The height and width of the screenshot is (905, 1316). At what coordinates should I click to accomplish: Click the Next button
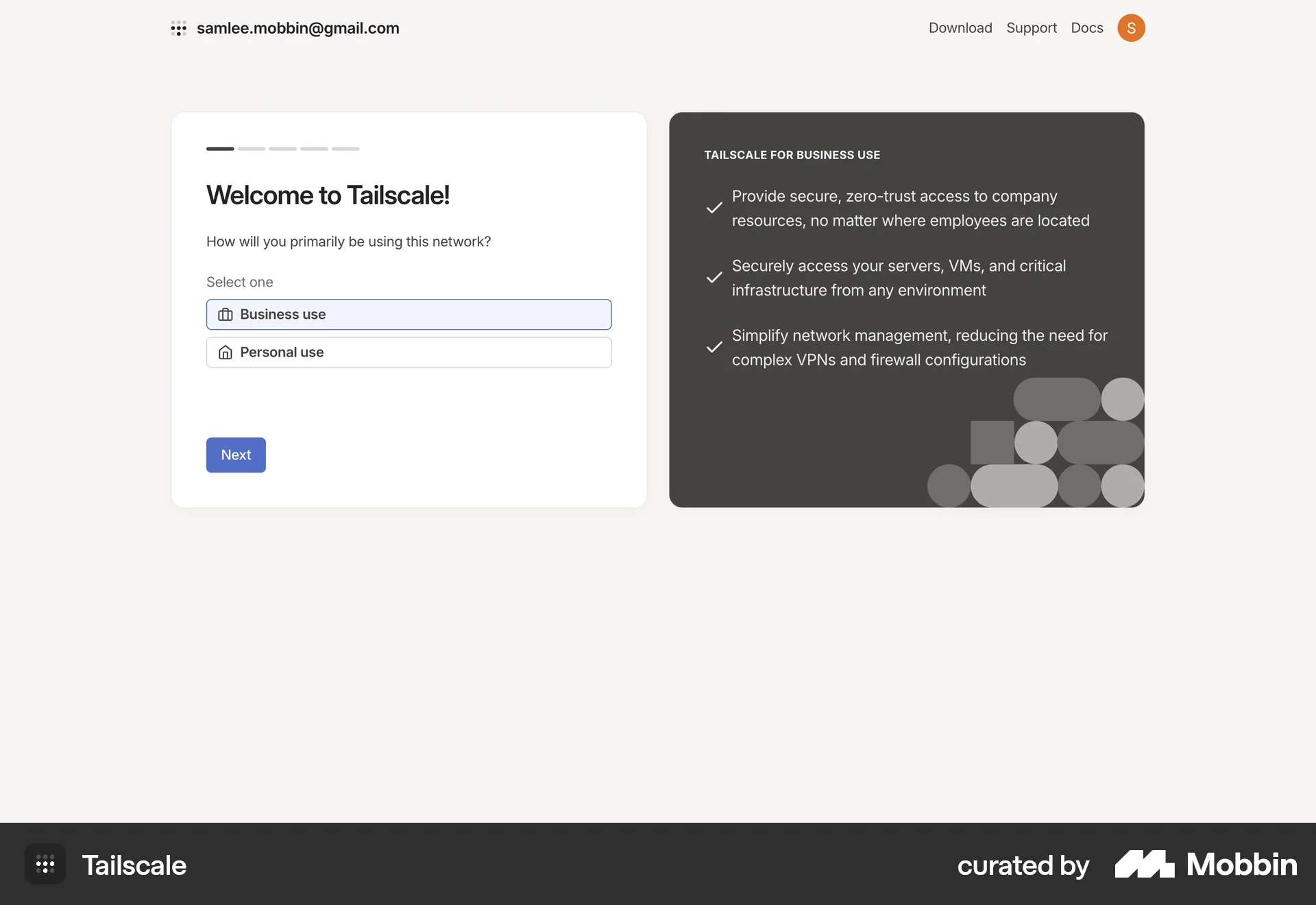(235, 455)
